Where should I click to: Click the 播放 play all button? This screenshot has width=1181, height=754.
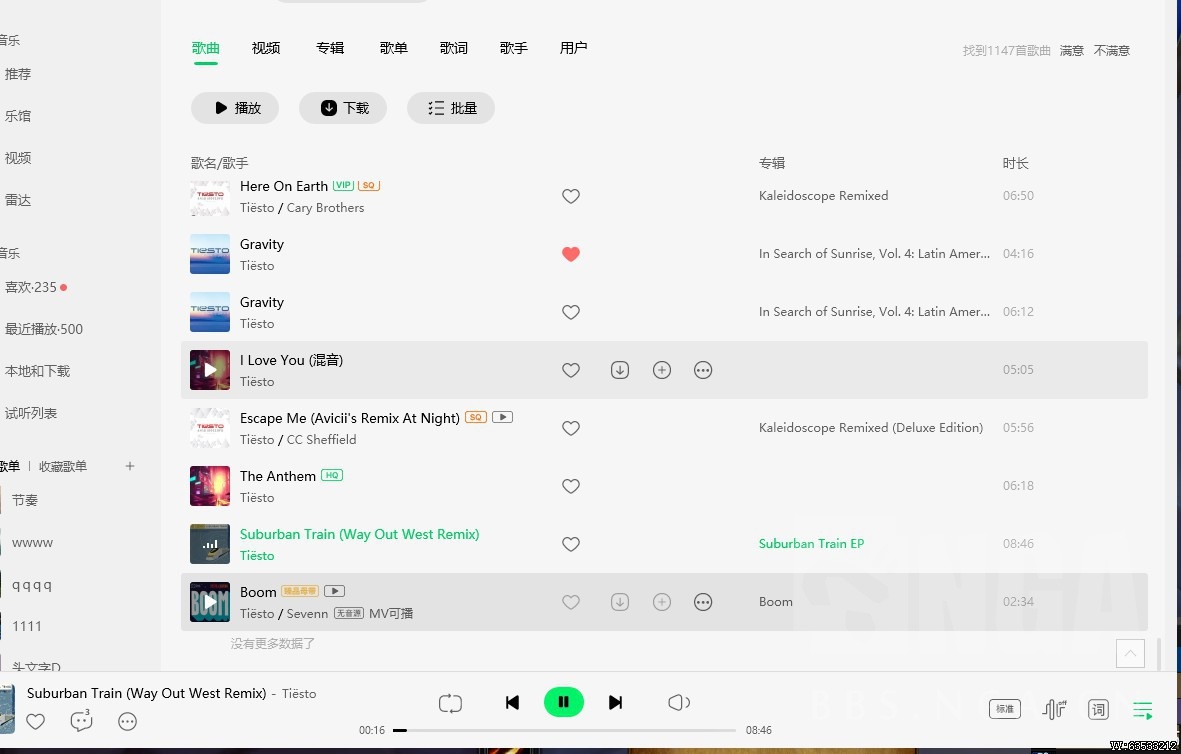click(x=234, y=107)
